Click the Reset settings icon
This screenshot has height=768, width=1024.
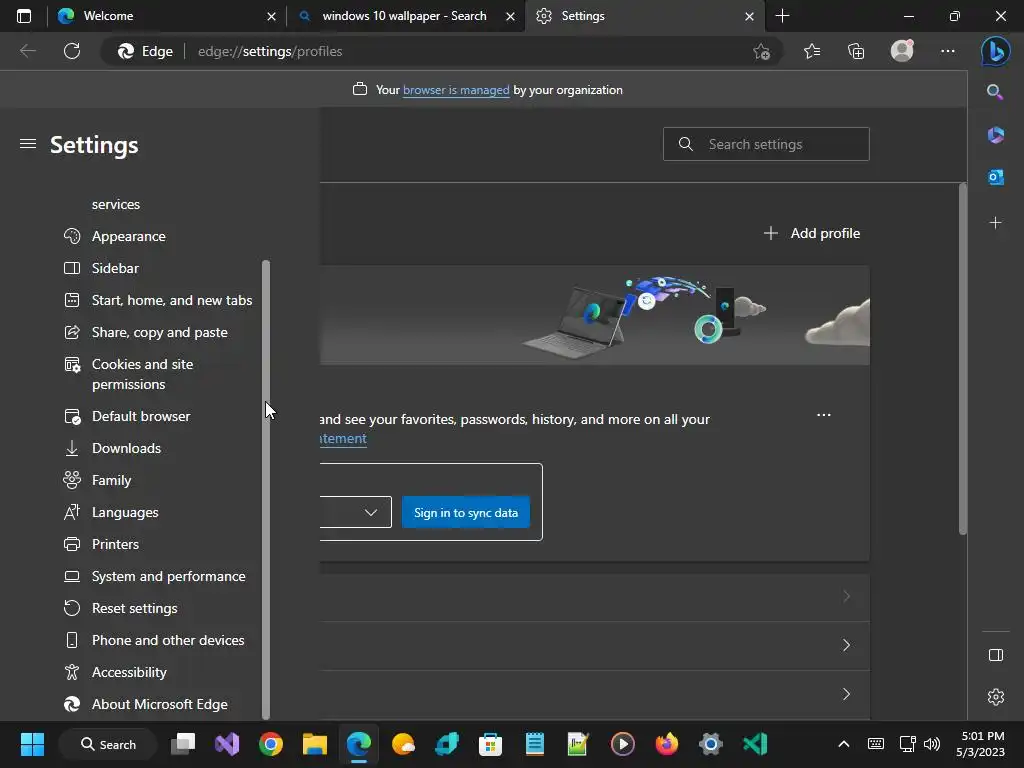click(x=72, y=608)
